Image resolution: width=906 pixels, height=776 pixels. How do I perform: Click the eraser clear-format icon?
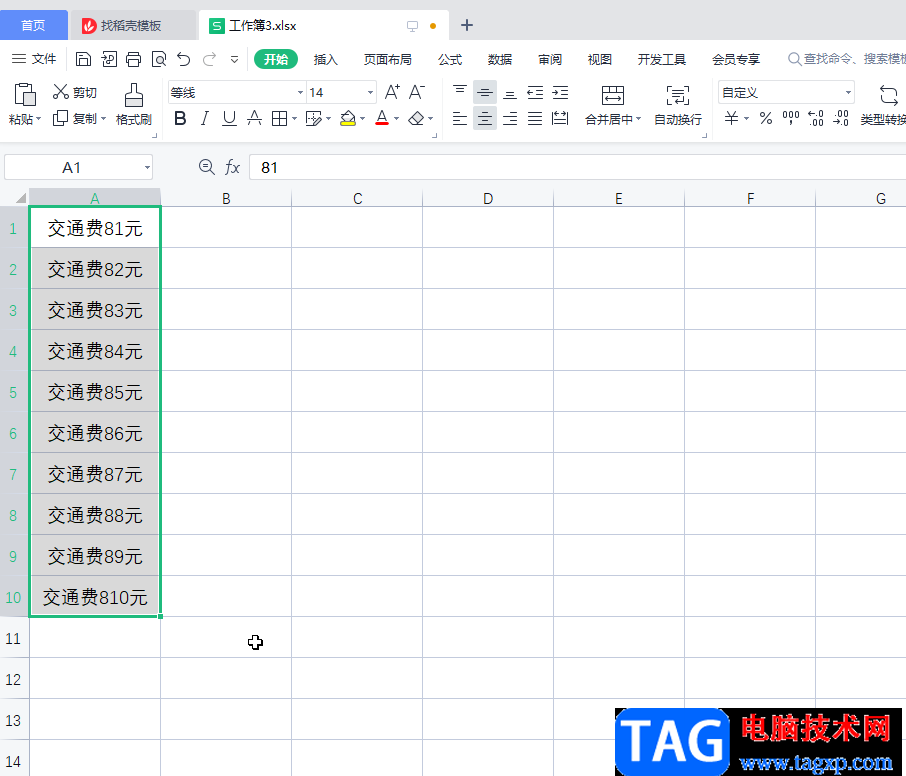click(416, 118)
